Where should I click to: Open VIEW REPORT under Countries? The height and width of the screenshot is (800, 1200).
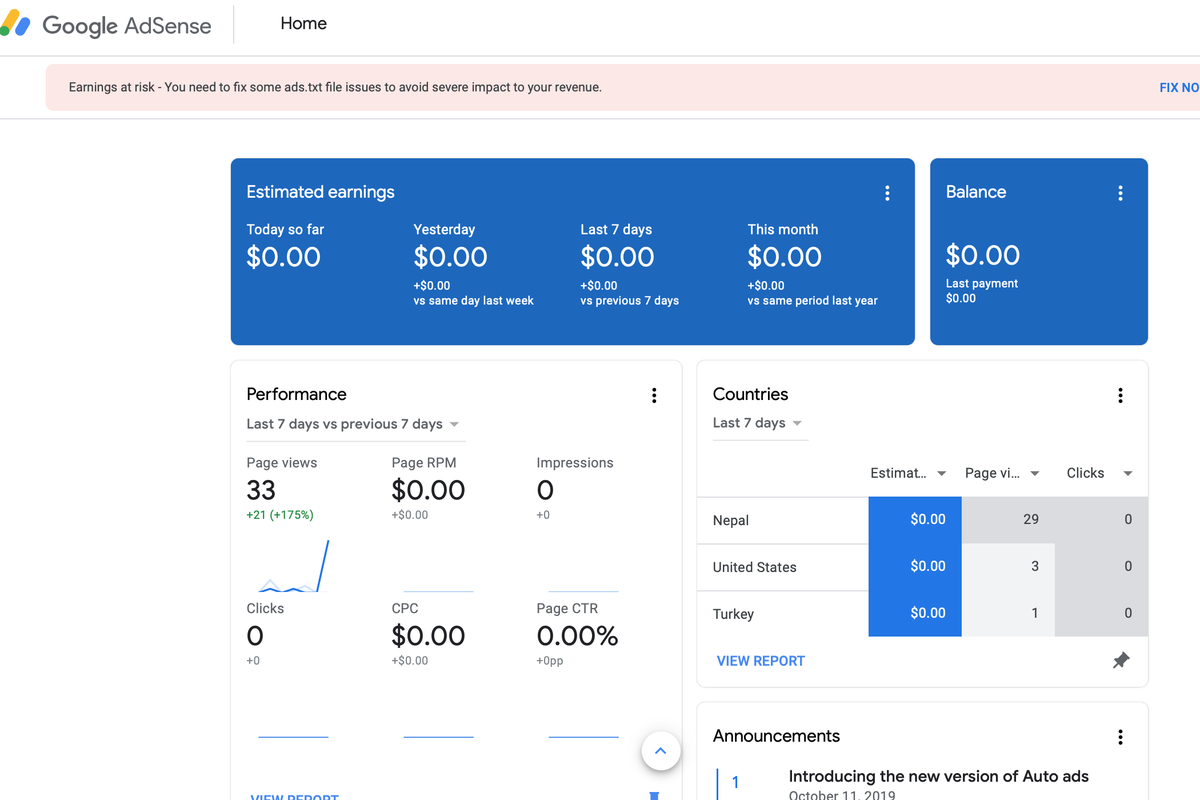pyautogui.click(x=760, y=660)
